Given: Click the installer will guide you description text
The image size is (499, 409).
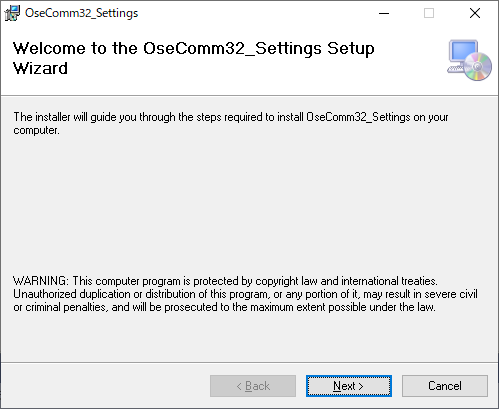Looking at the screenshot, I should 231,123.
